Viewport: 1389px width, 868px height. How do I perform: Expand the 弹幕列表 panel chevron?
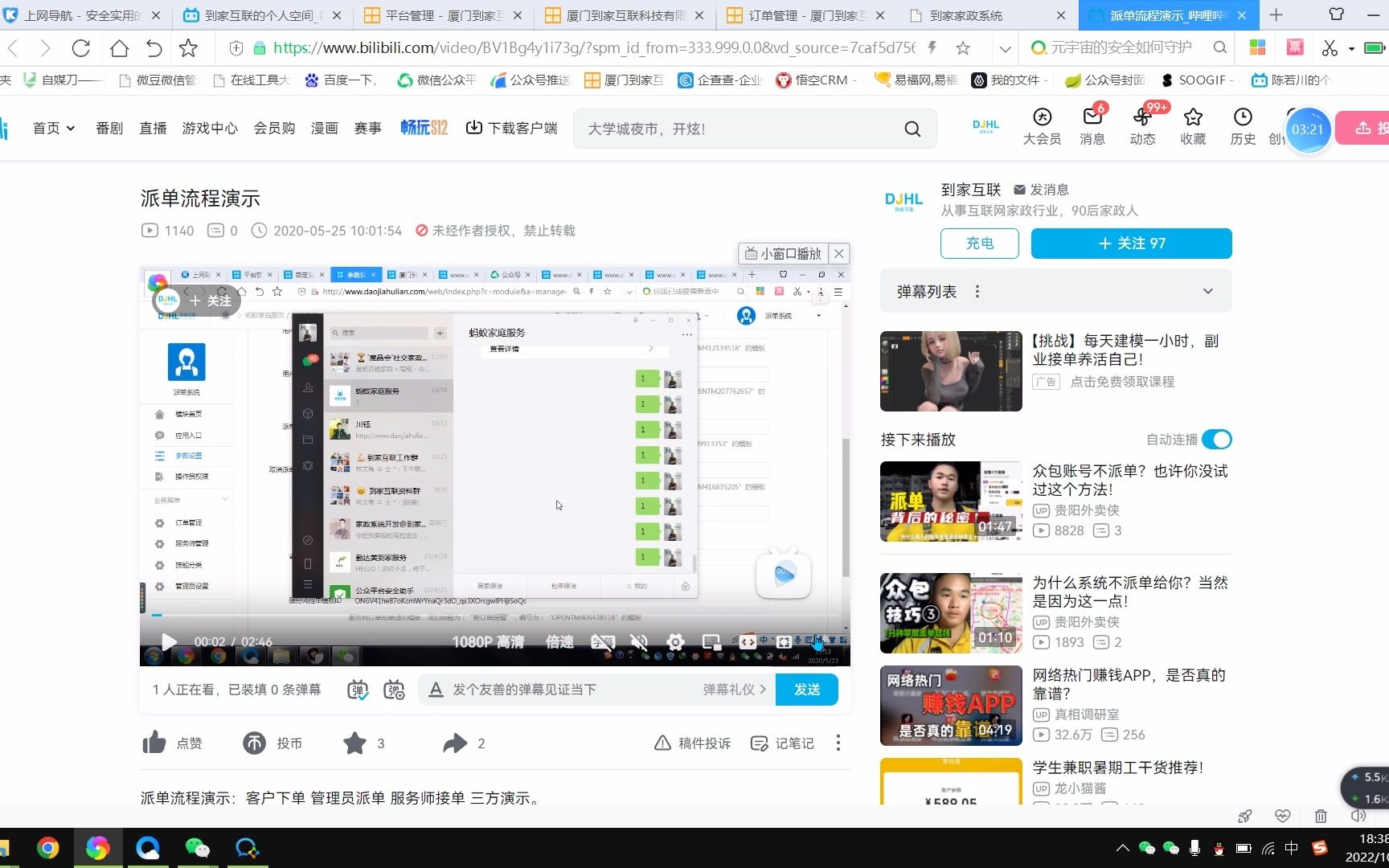[x=1208, y=292]
